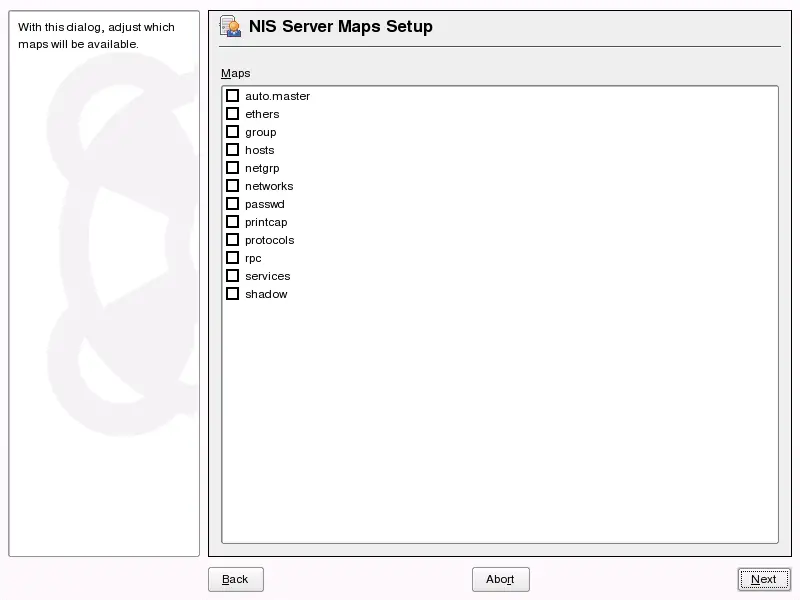Check the passwd map

tap(232, 203)
